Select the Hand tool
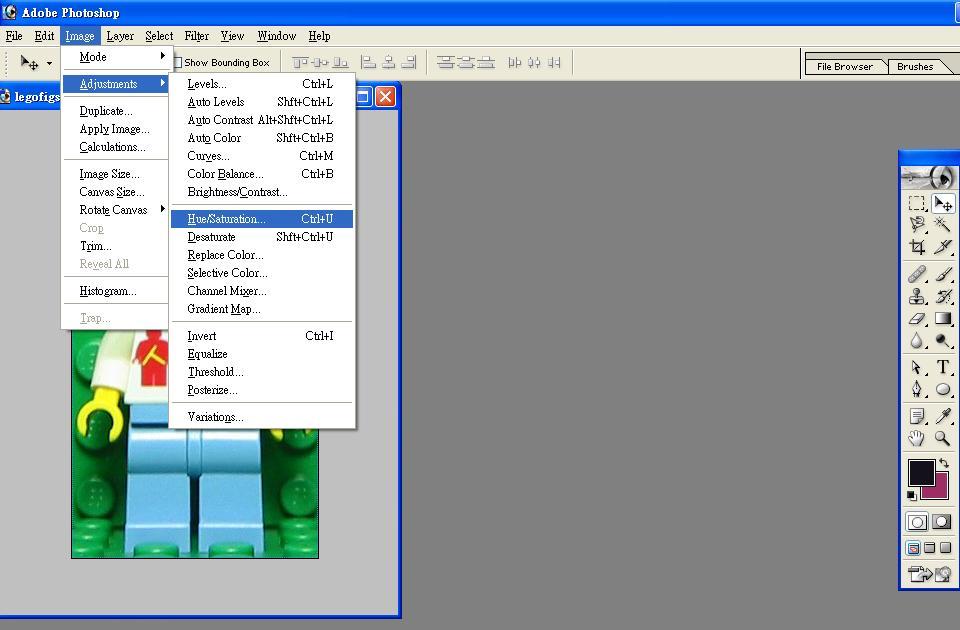This screenshot has width=960, height=630. click(x=917, y=438)
